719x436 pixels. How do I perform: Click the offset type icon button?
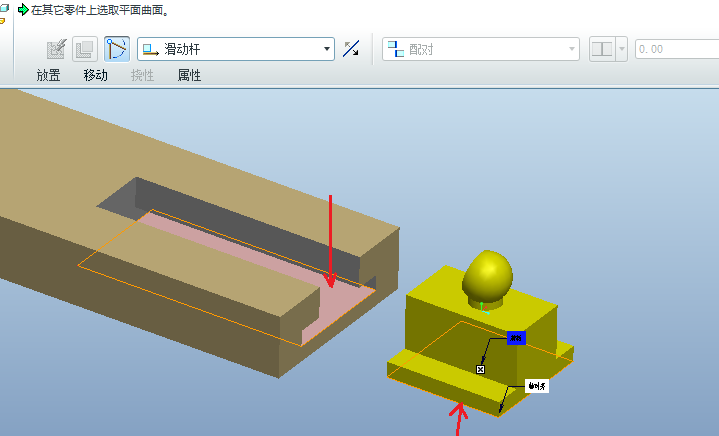602,49
